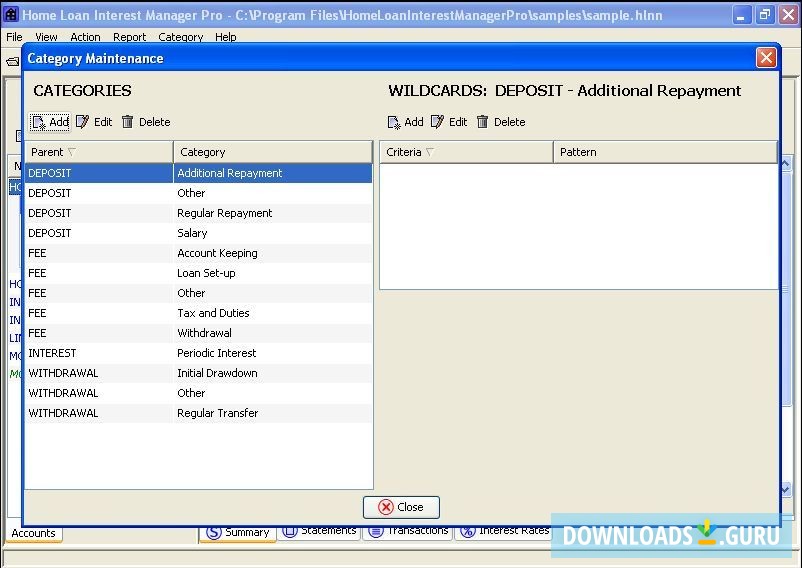Image resolution: width=802 pixels, height=568 pixels.
Task: Click the house app icon in title bar
Action: pyautogui.click(x=11, y=14)
